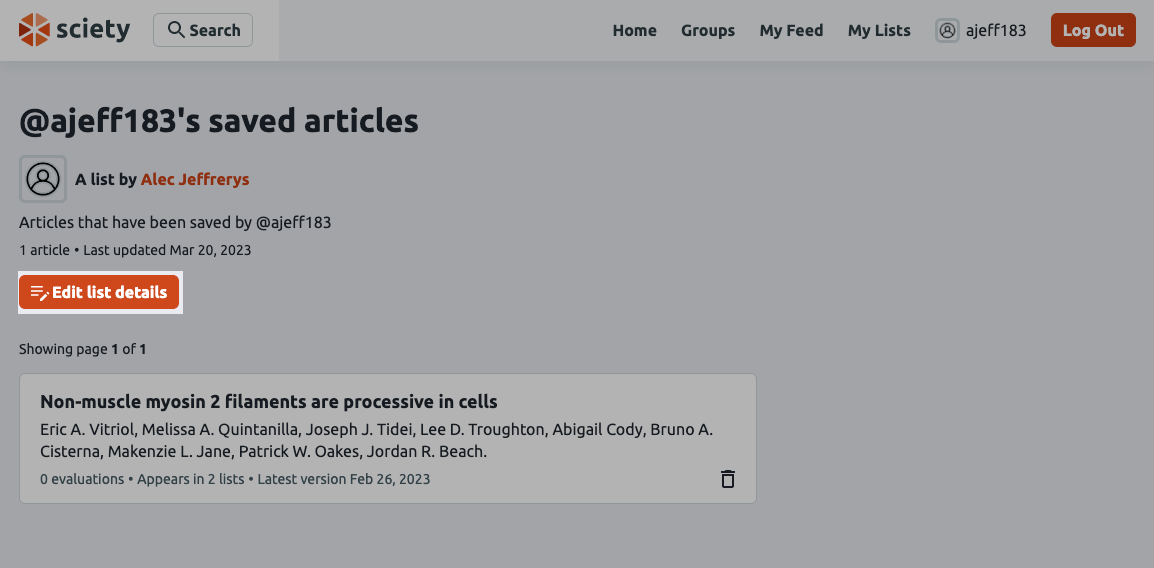The image size is (1154, 568).
Task: Click the list owner's avatar image
Action: point(43,179)
